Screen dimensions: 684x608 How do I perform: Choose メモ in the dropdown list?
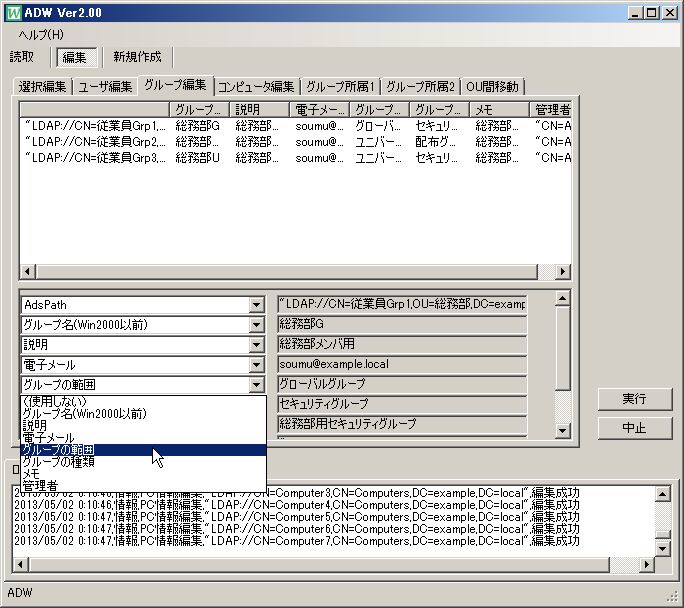144,474
